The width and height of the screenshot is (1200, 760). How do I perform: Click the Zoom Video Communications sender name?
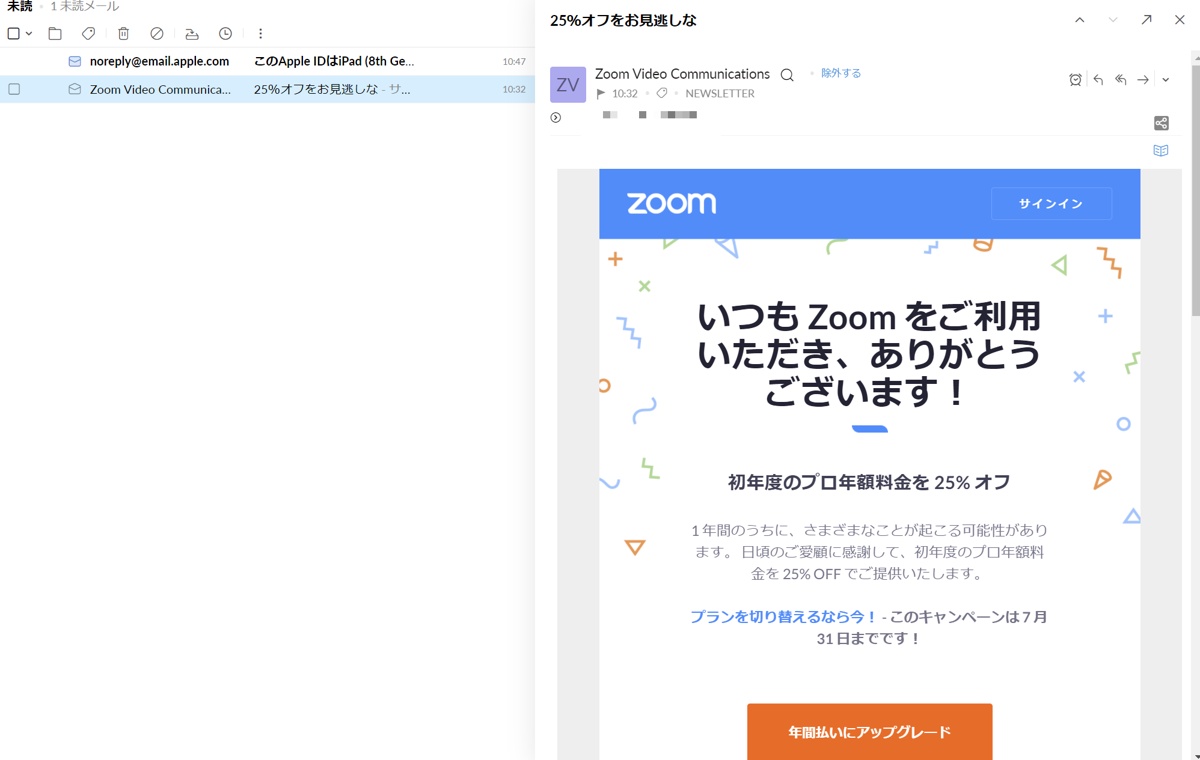coord(682,74)
